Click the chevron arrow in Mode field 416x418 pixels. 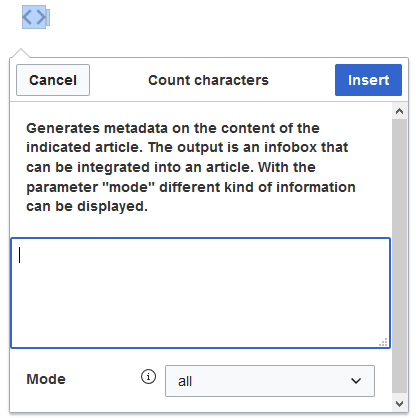[356, 381]
